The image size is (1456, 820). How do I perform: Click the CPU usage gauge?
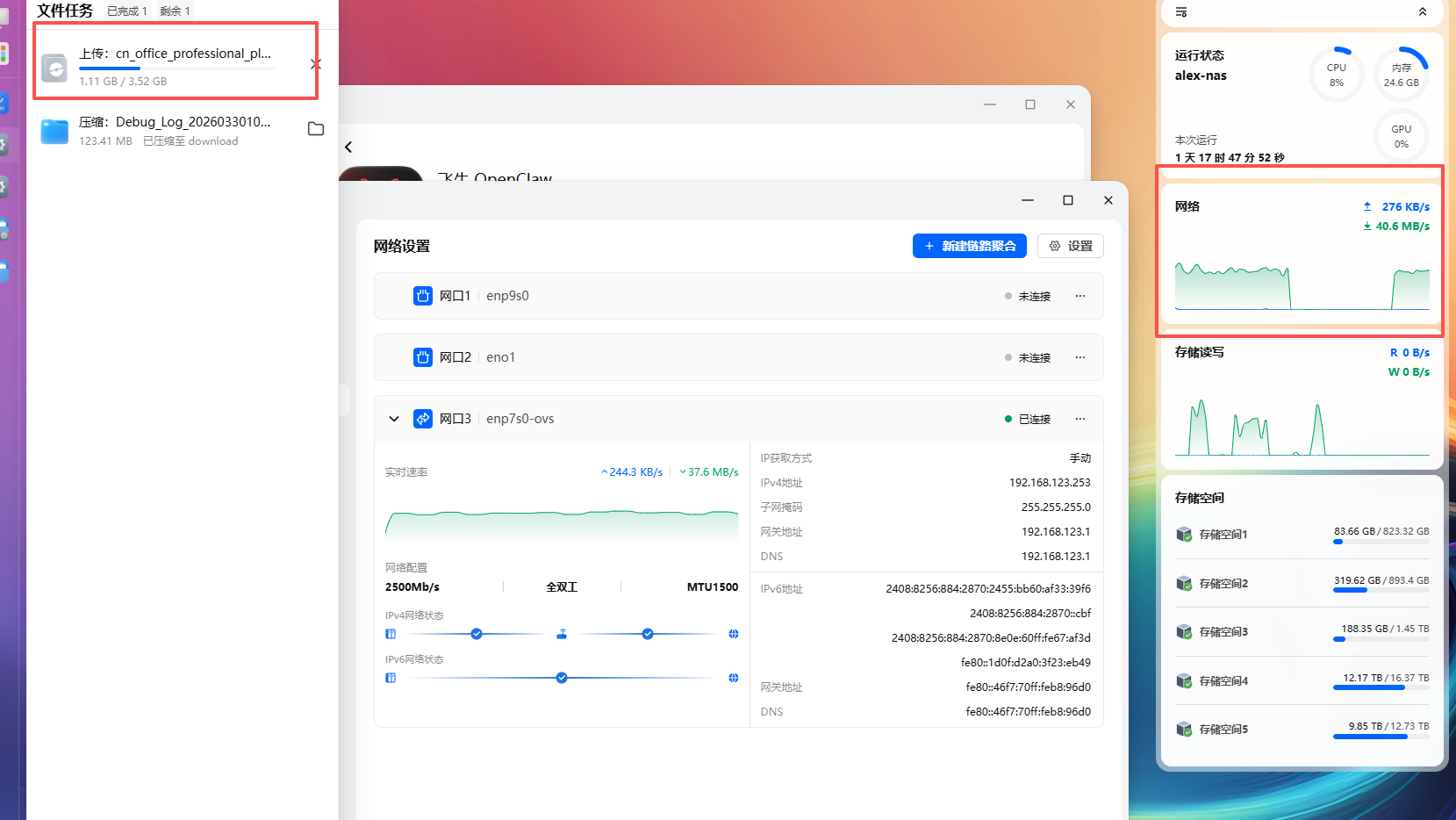(1337, 75)
